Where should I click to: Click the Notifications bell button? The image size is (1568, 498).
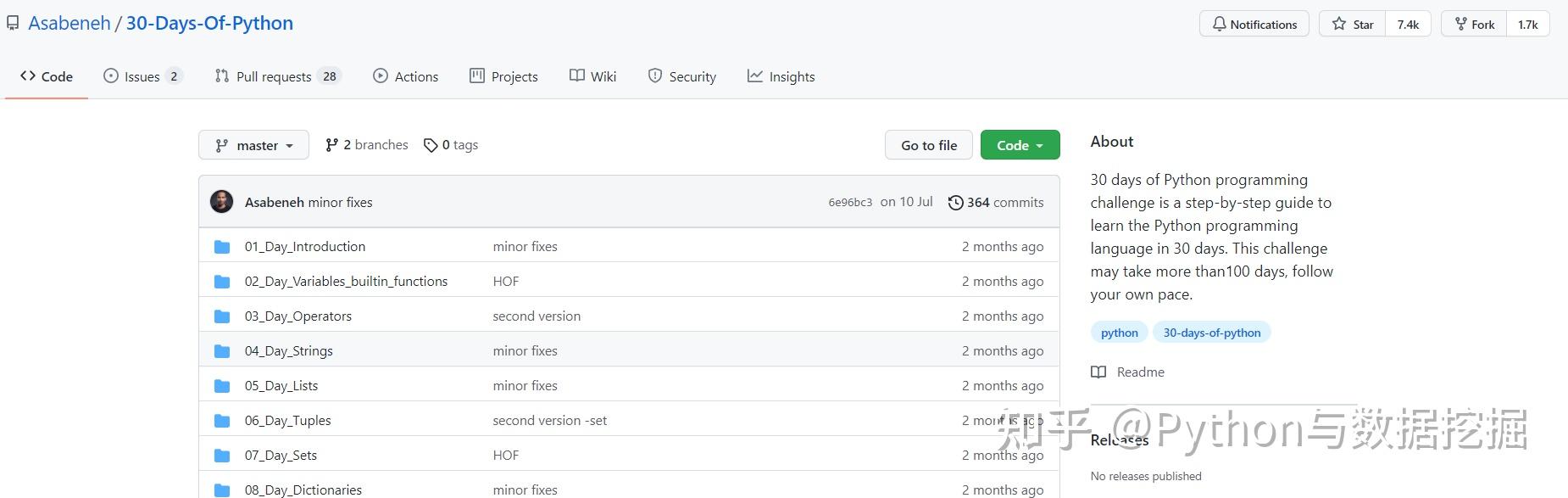(x=1254, y=24)
